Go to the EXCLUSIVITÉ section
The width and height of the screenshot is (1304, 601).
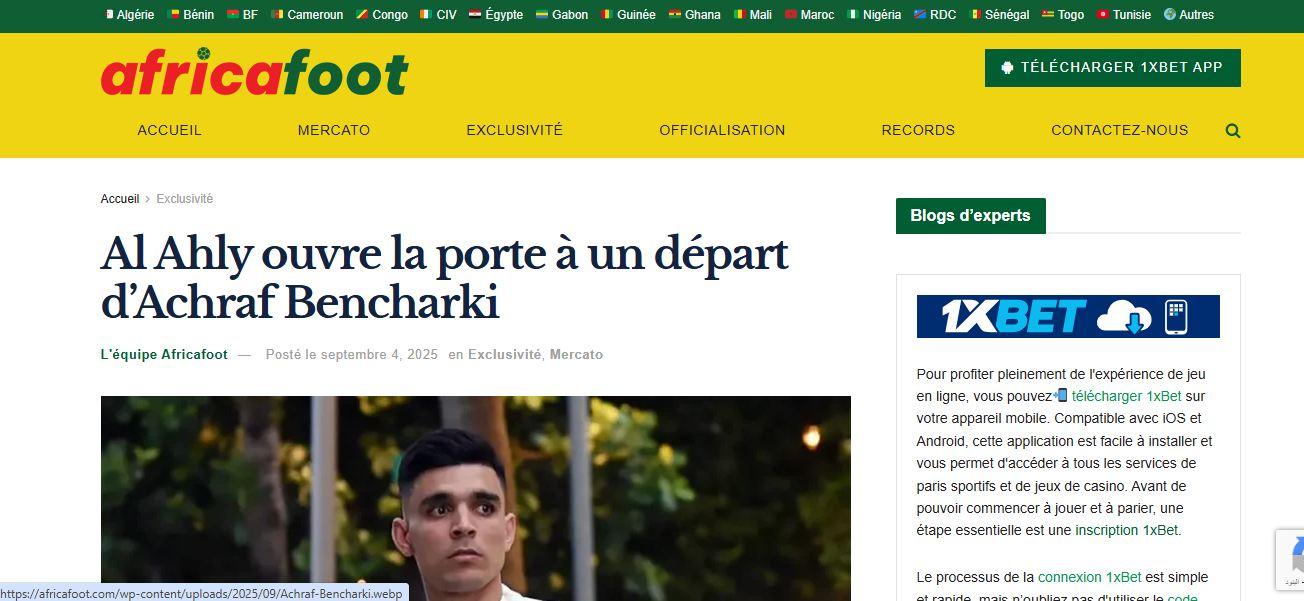[515, 130]
